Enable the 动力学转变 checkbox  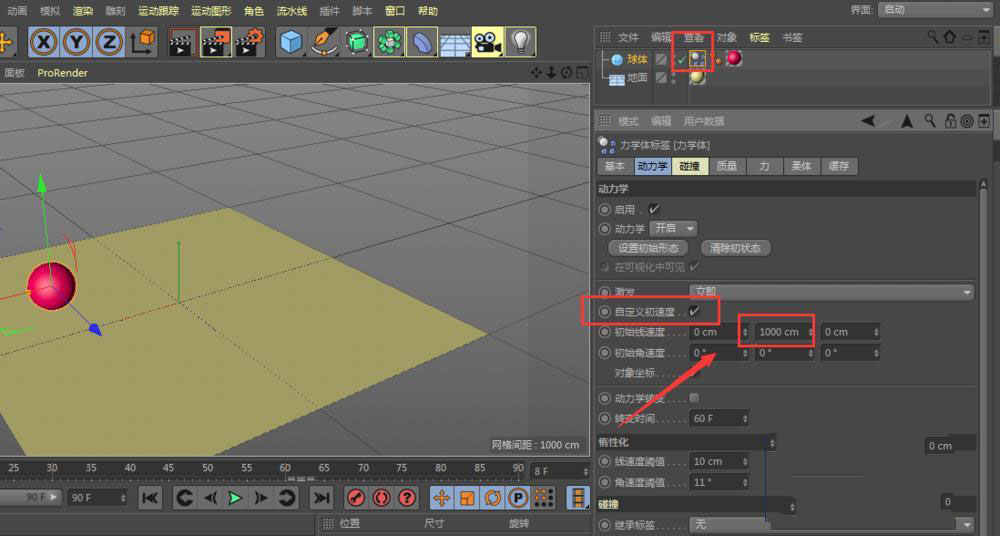(x=695, y=398)
